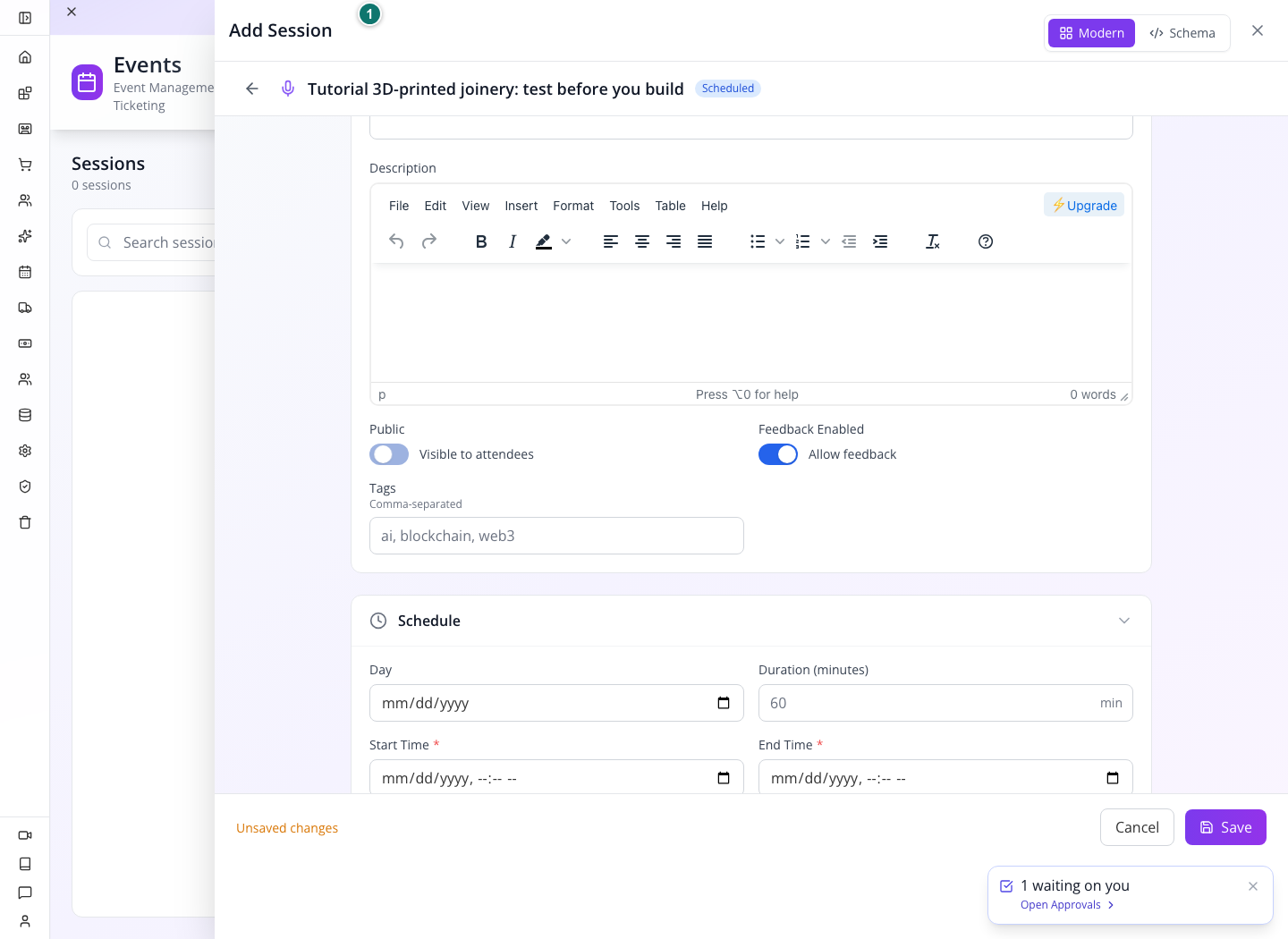The image size is (1288, 939).
Task: Clear formatting in the editor
Action: pyautogui.click(x=933, y=241)
